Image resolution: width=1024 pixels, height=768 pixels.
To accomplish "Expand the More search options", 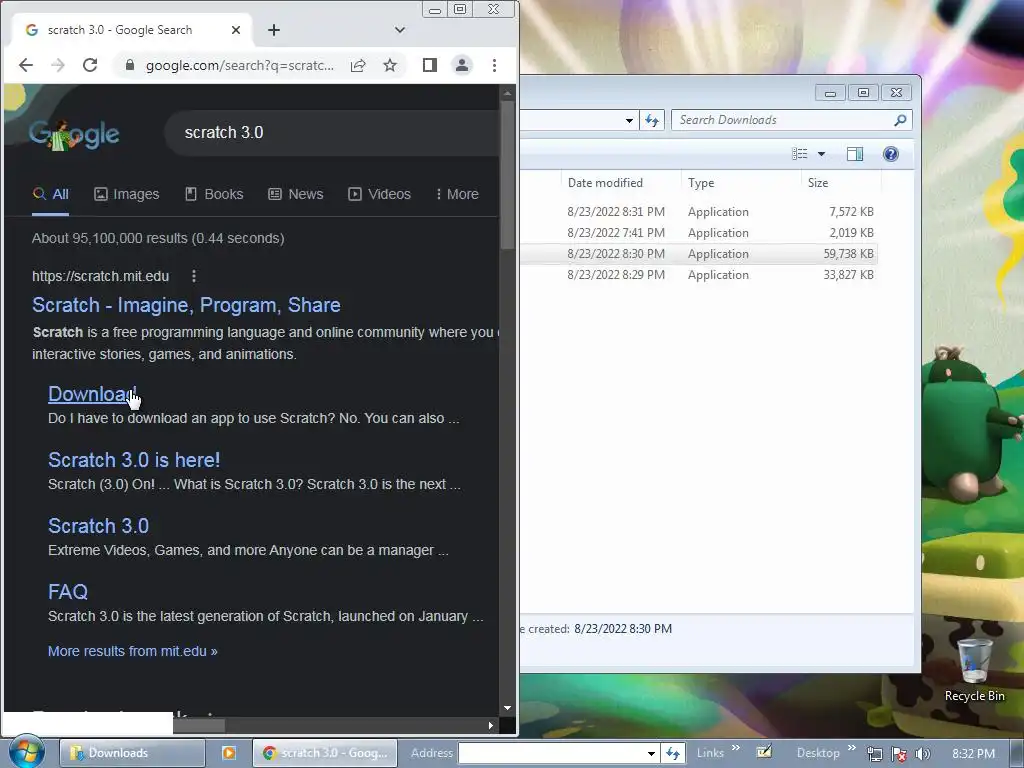I will (457, 195).
